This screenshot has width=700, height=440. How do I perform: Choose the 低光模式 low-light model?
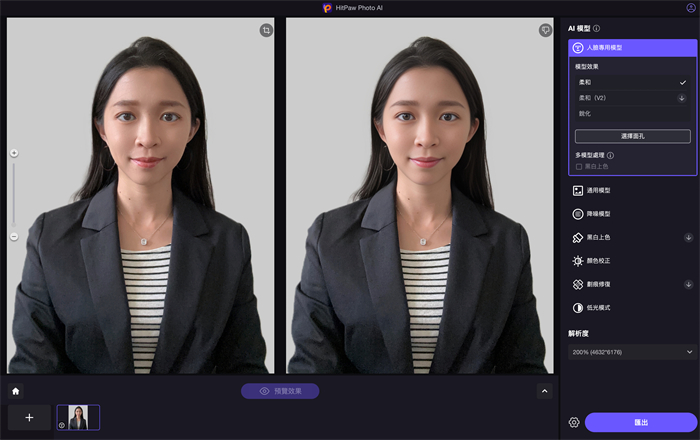pyautogui.click(x=601, y=307)
